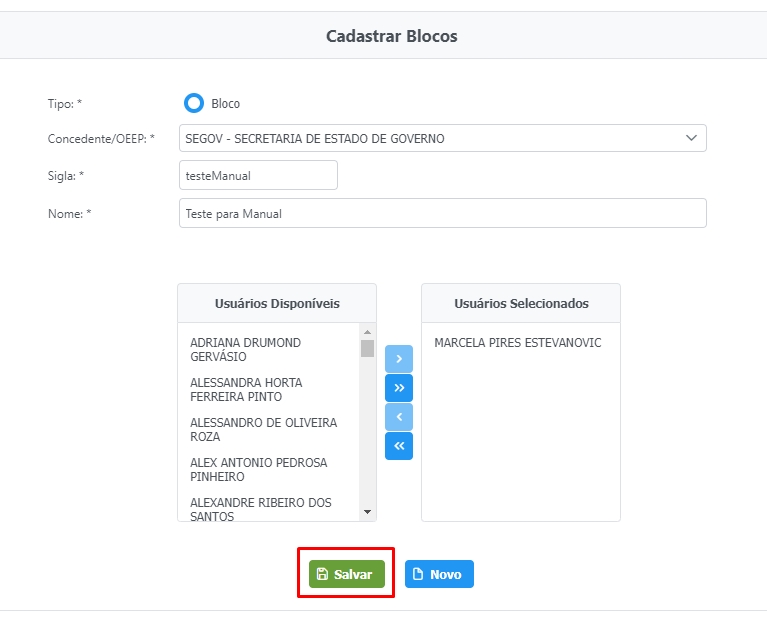767x624 pixels.
Task: Click the move-left single arrow button
Action: click(x=398, y=417)
